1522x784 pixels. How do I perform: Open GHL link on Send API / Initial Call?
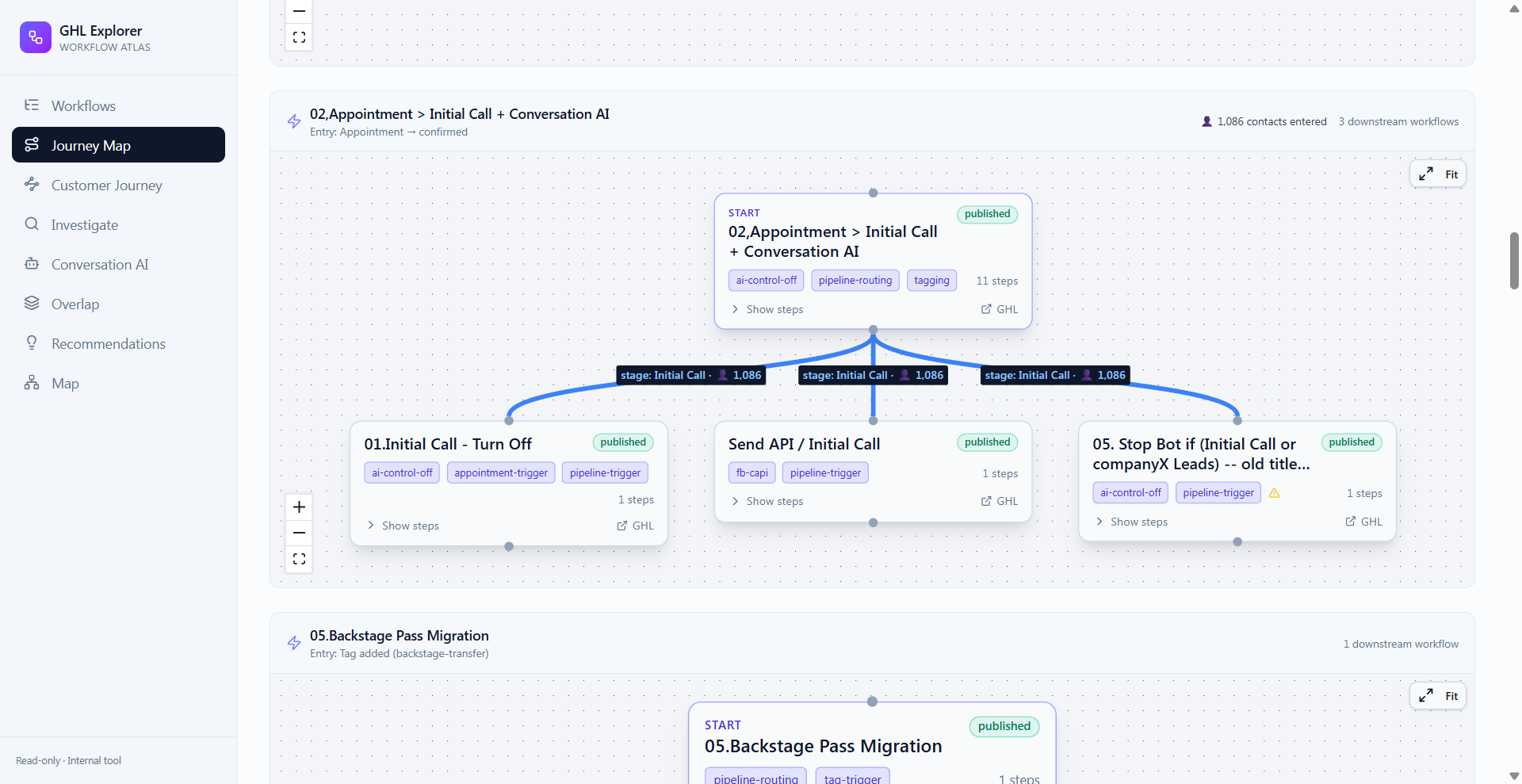[1000, 501]
